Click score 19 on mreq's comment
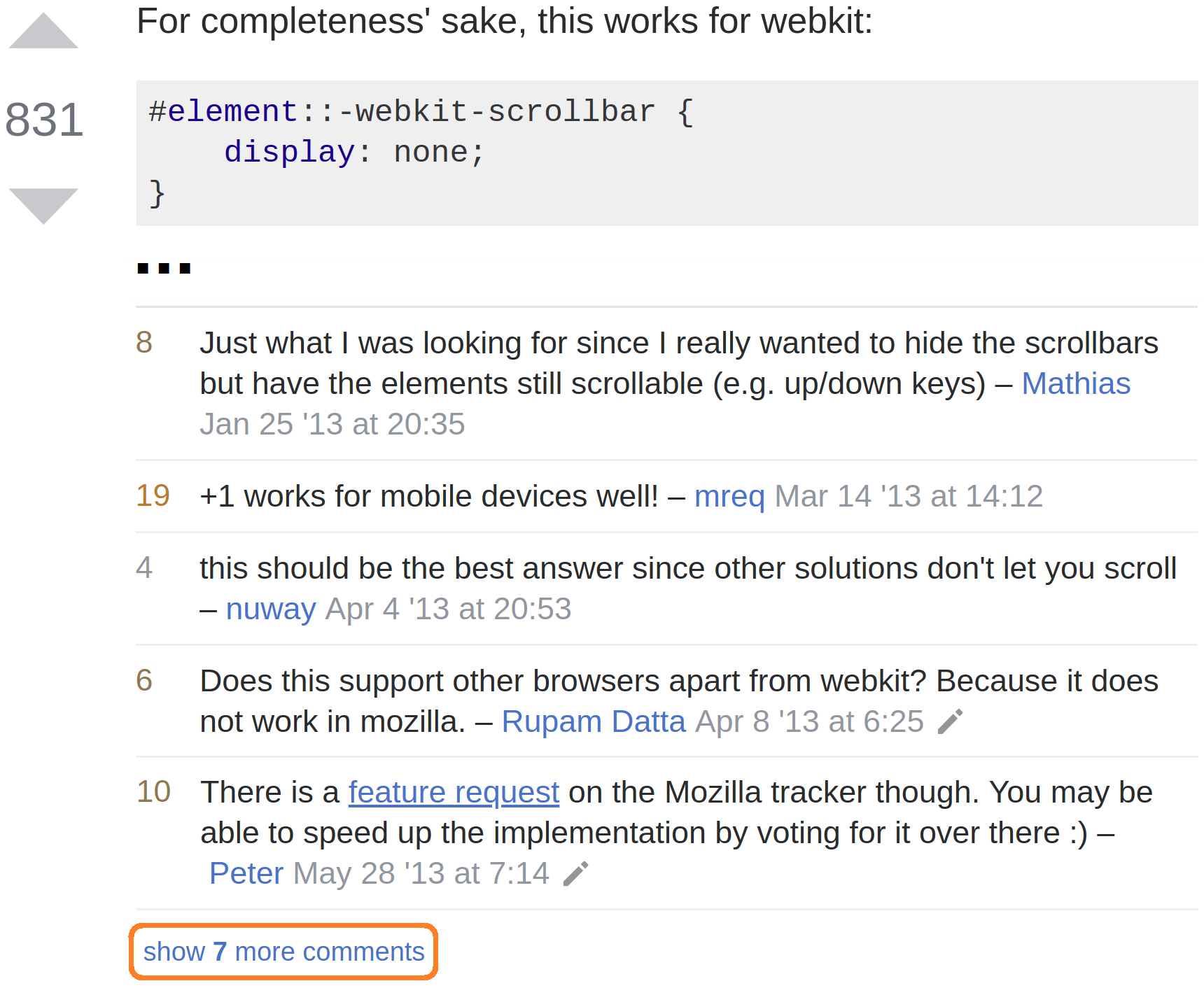This screenshot has width=1204, height=988. click(153, 496)
